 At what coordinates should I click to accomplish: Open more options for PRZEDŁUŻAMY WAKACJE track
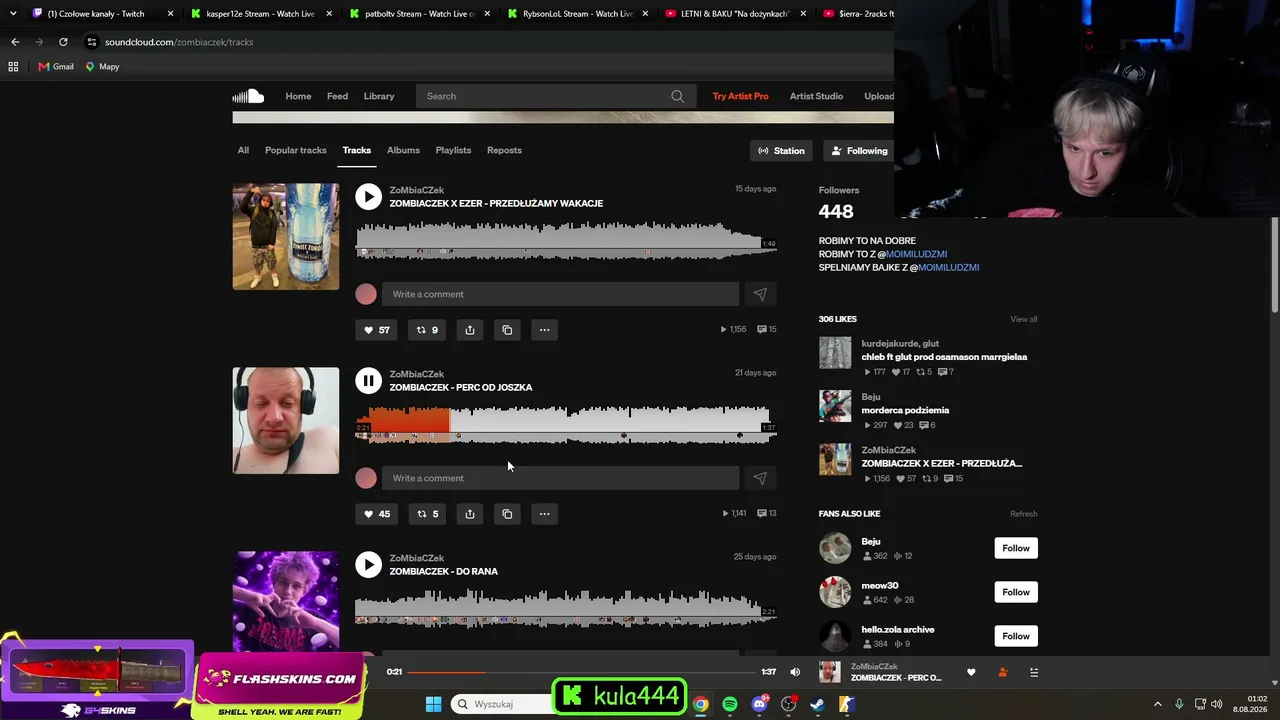click(544, 330)
